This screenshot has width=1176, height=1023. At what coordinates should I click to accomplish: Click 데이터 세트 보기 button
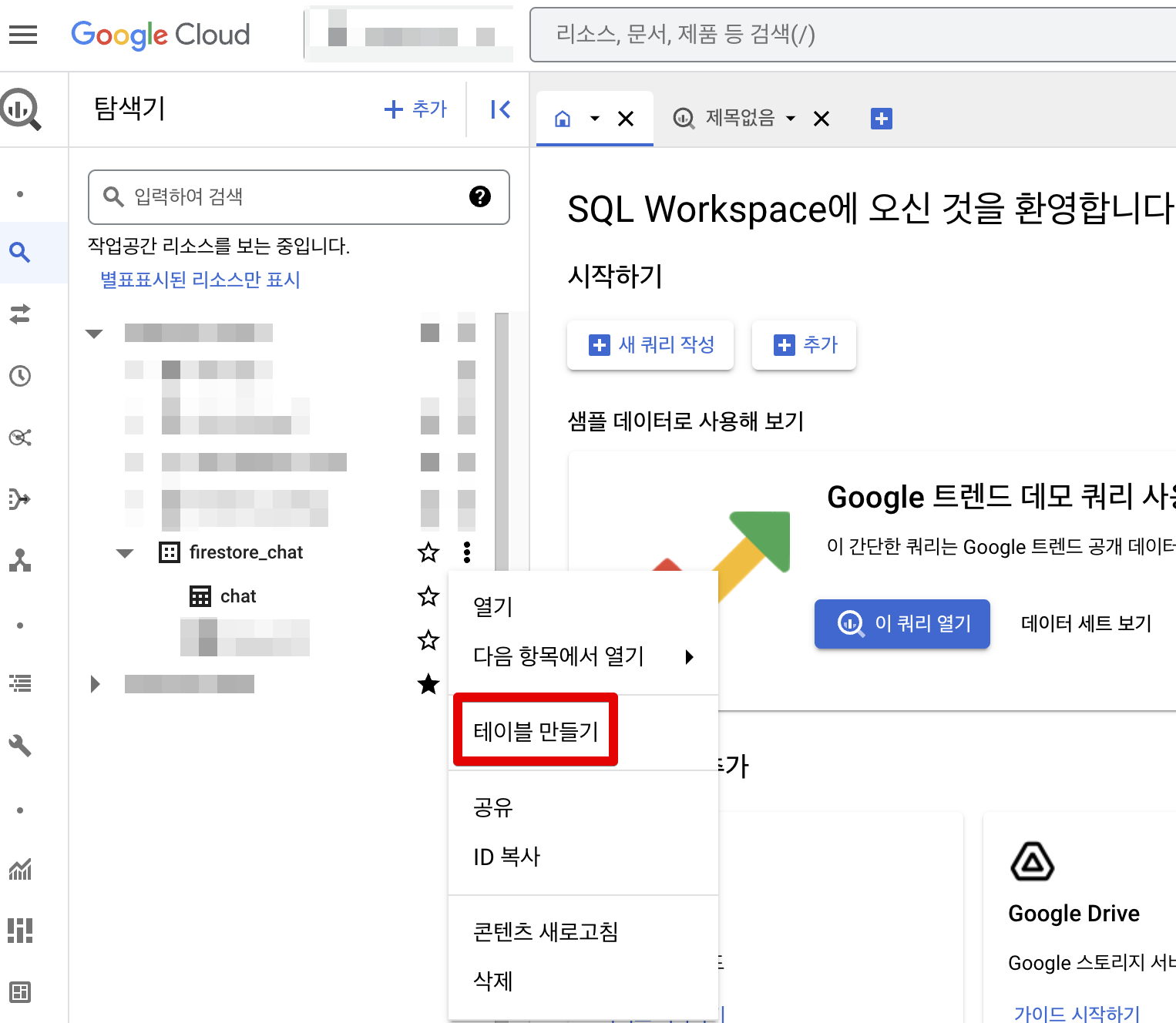[1086, 624]
